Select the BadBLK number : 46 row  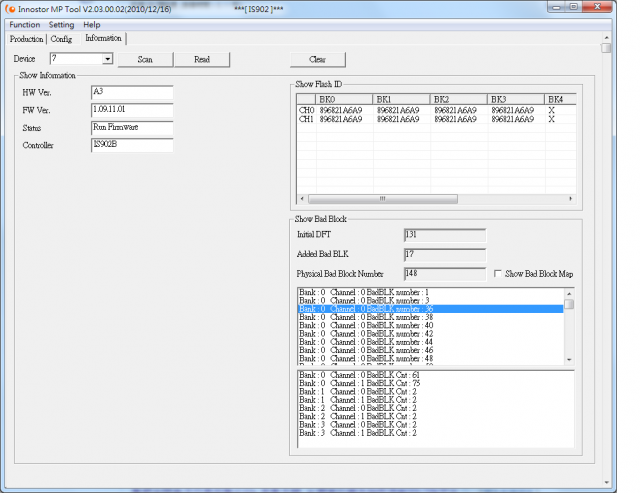(x=431, y=350)
